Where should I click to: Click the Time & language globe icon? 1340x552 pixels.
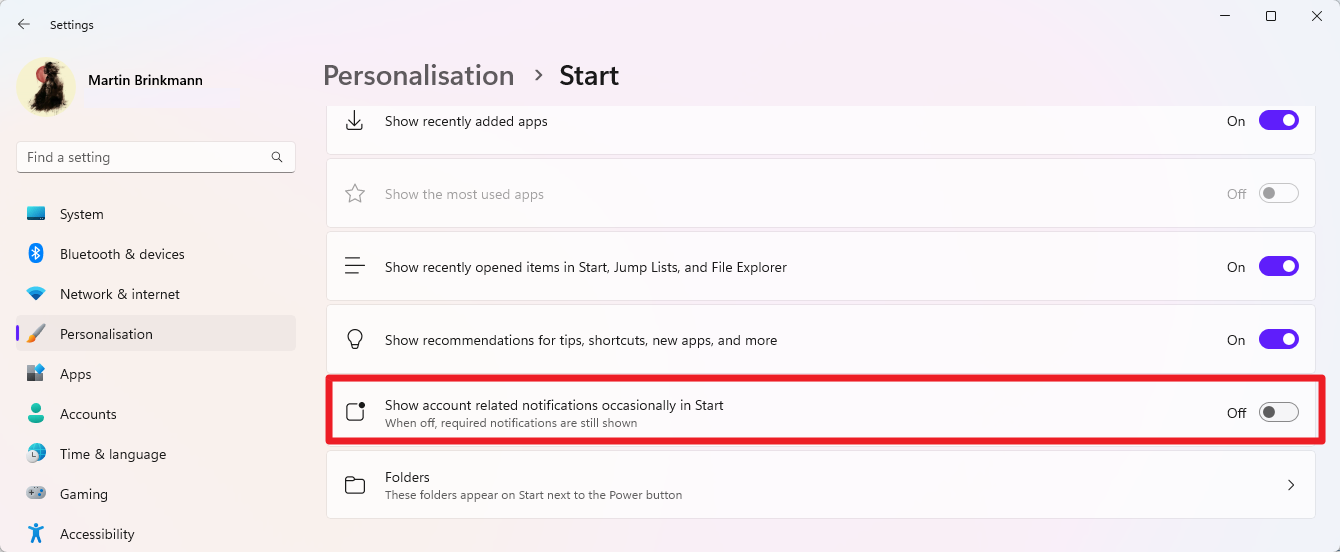(36, 454)
